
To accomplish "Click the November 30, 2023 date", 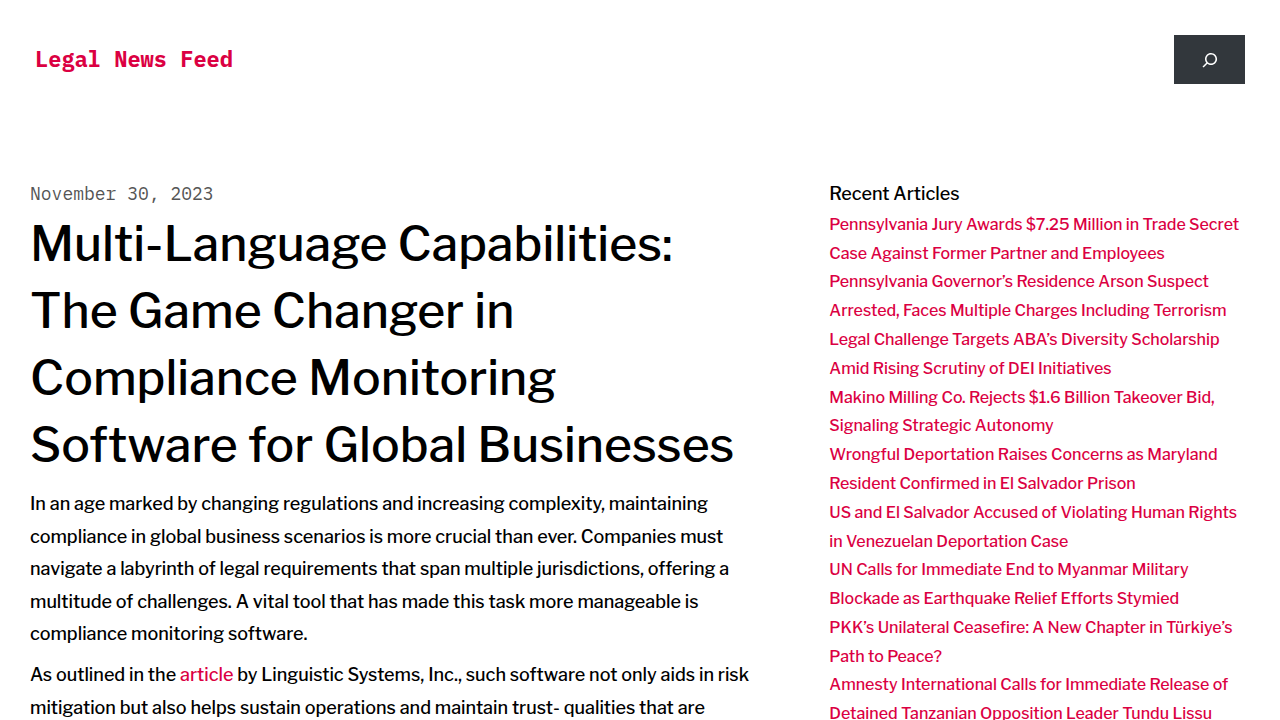I will (x=122, y=194).
